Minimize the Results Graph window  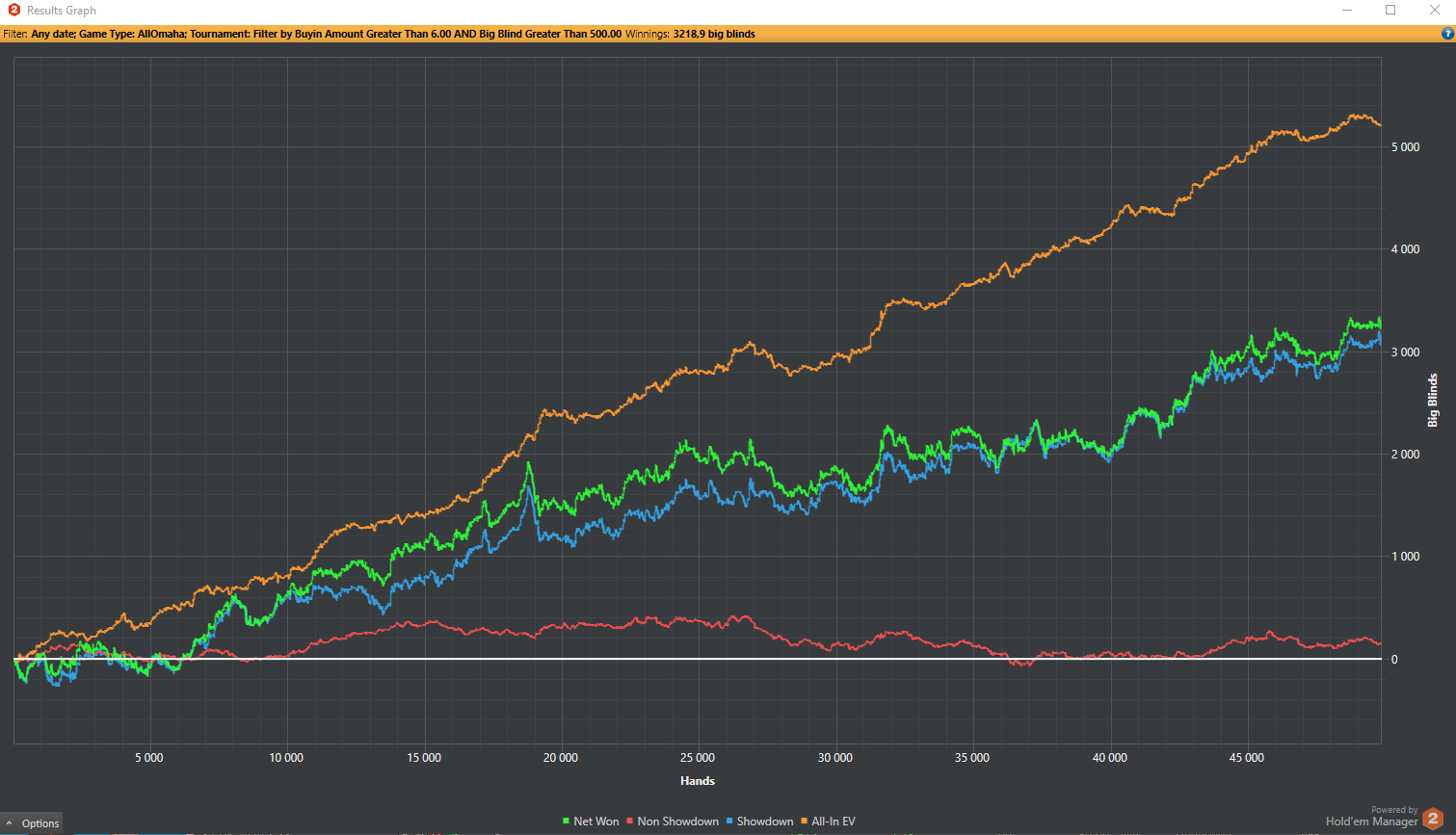point(1347,11)
